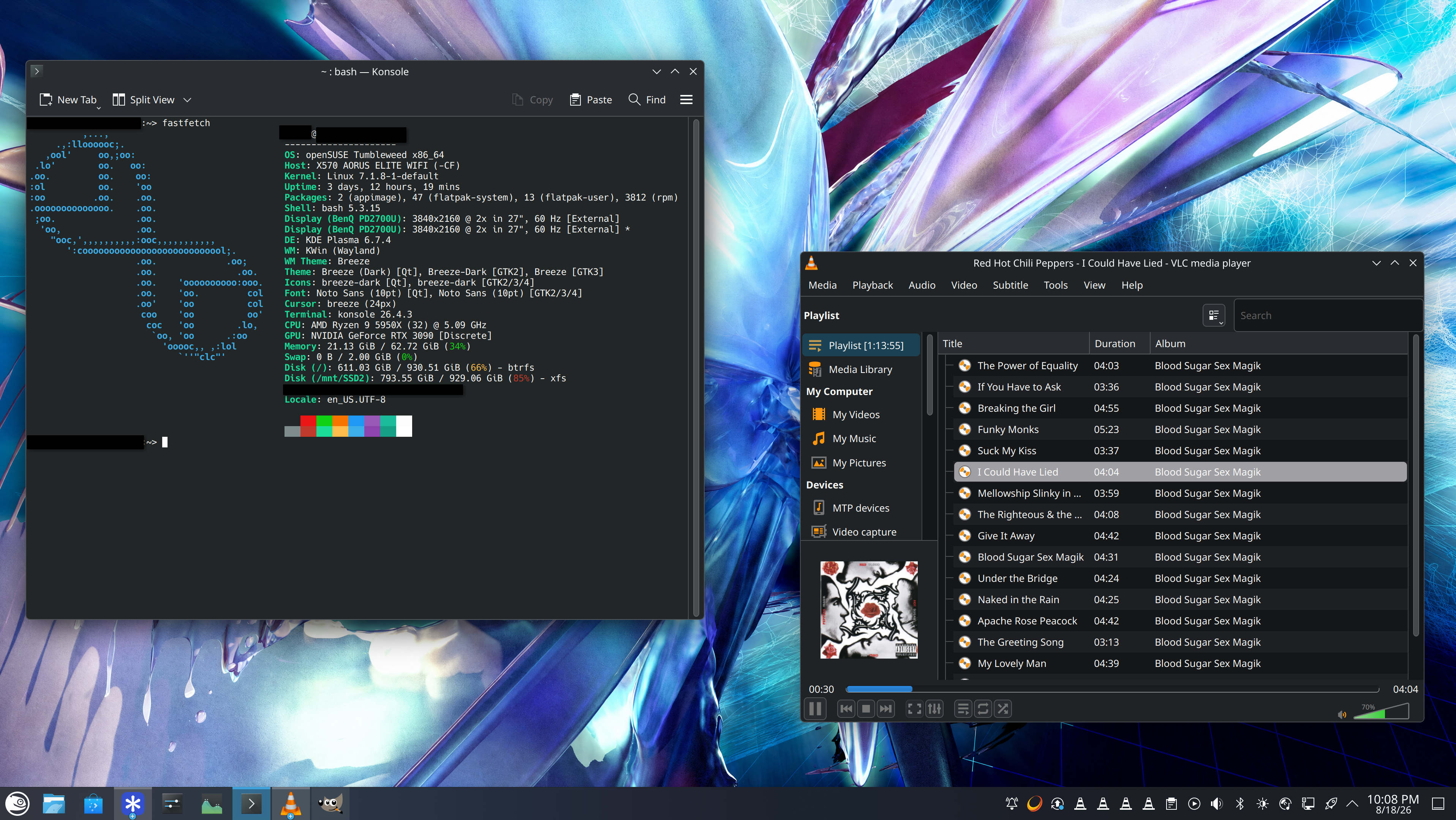Open the VLC Audio menu

tap(922, 285)
